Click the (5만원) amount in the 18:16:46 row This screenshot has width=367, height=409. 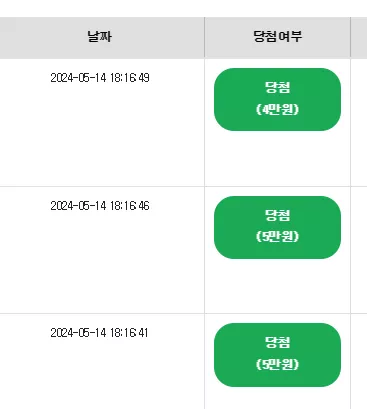click(277, 237)
